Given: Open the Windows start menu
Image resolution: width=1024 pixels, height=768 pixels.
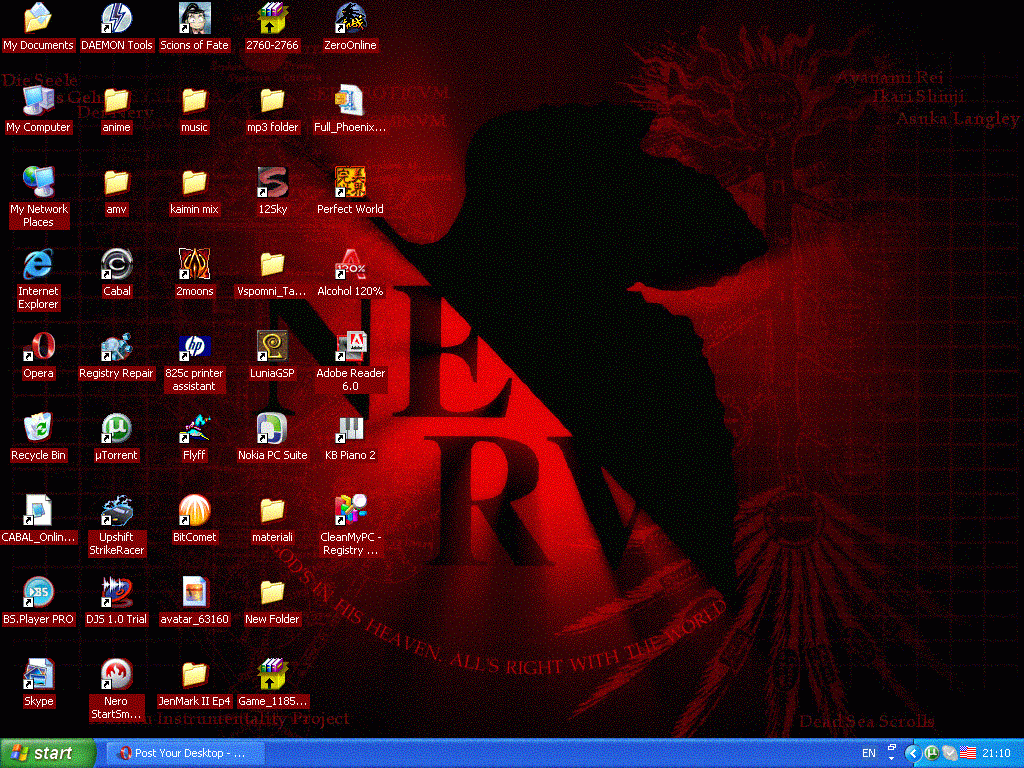Looking at the screenshot, I should coord(47,753).
